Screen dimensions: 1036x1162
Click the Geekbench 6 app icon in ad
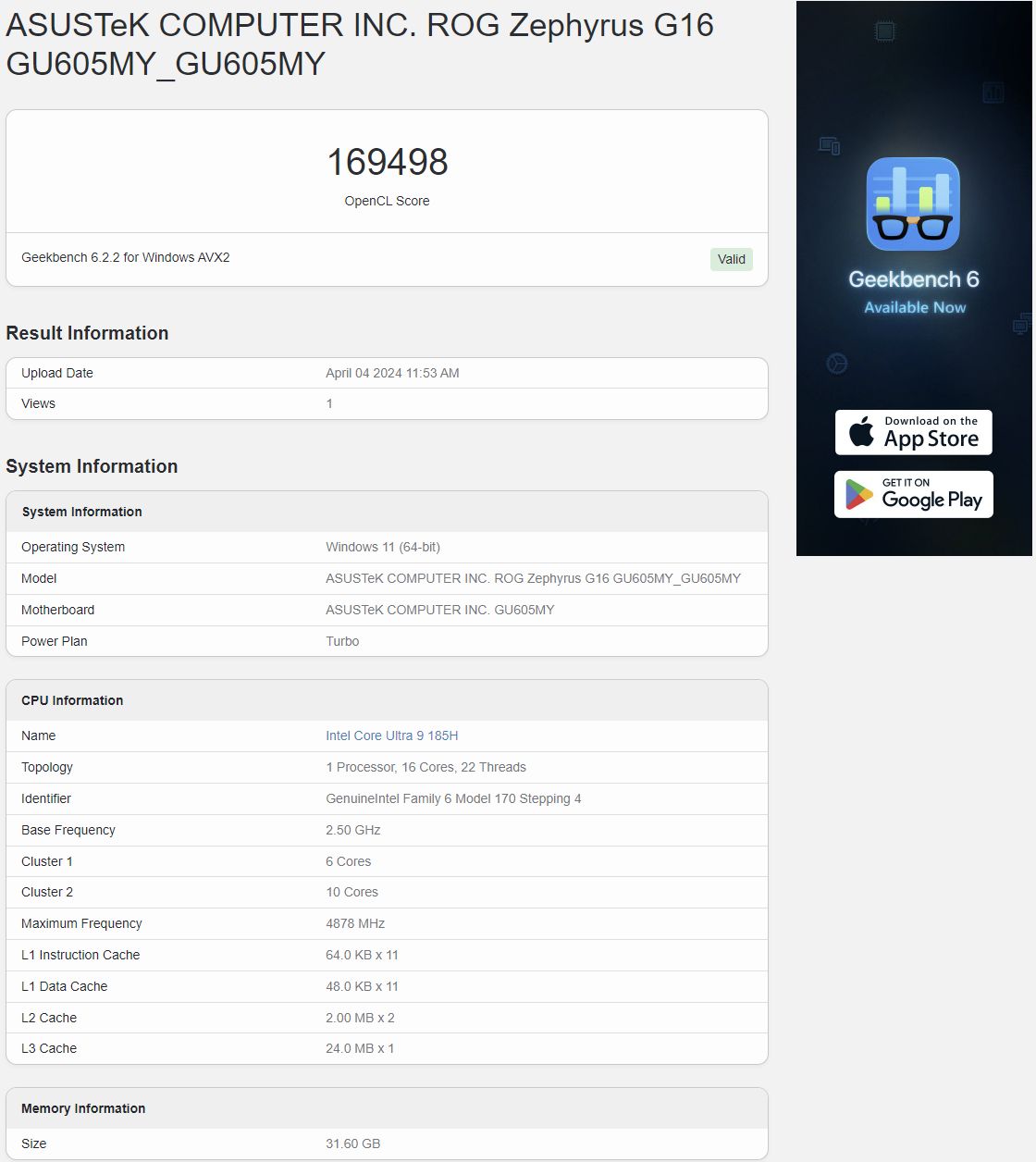(x=913, y=204)
